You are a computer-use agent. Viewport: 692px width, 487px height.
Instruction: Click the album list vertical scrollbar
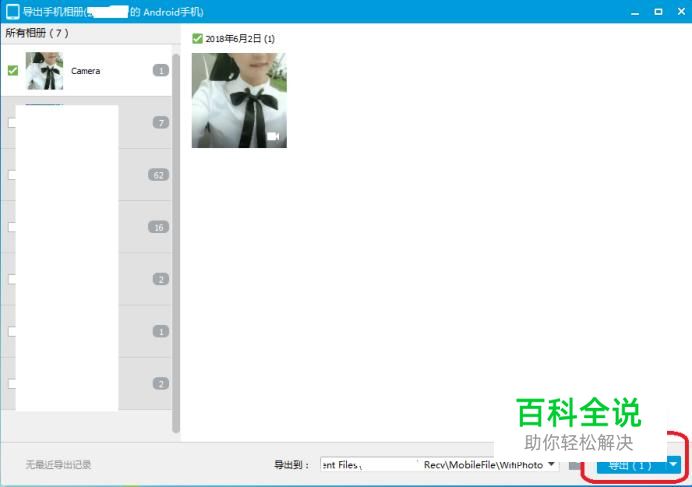tap(176, 243)
